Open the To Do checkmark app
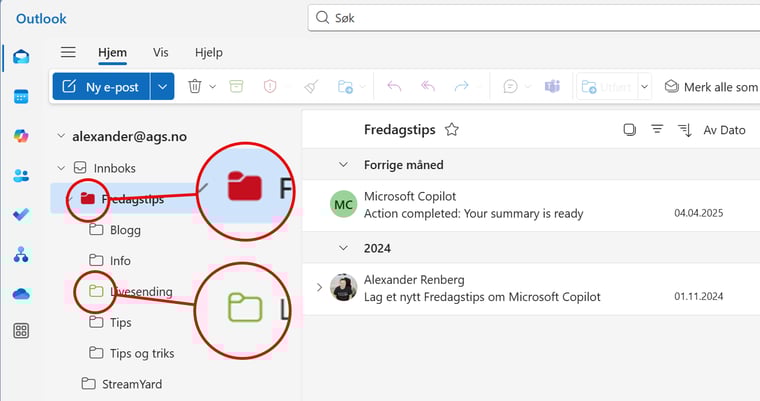Viewport: 760px width, 401px height. [21, 214]
